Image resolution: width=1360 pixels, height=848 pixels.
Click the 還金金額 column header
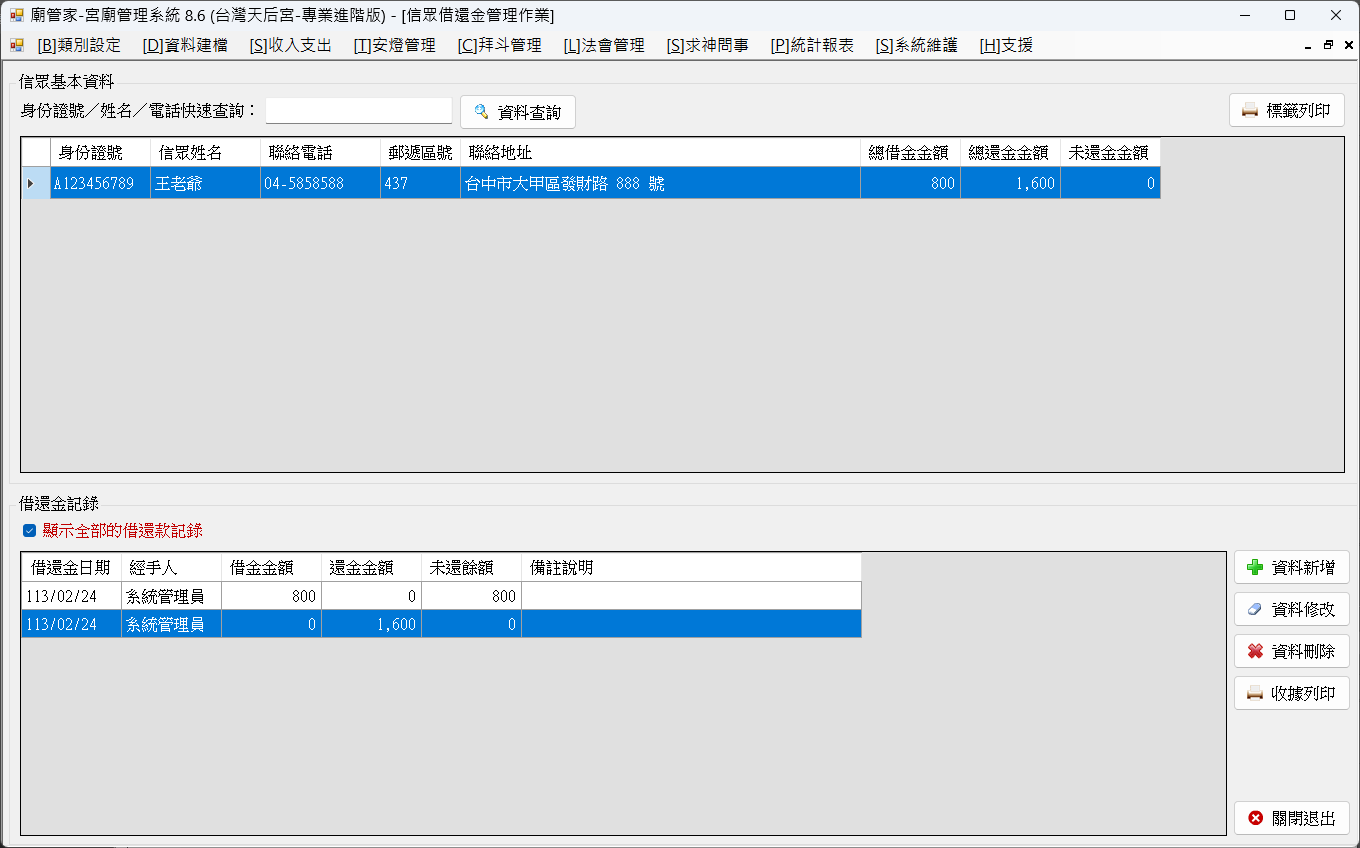tap(371, 567)
